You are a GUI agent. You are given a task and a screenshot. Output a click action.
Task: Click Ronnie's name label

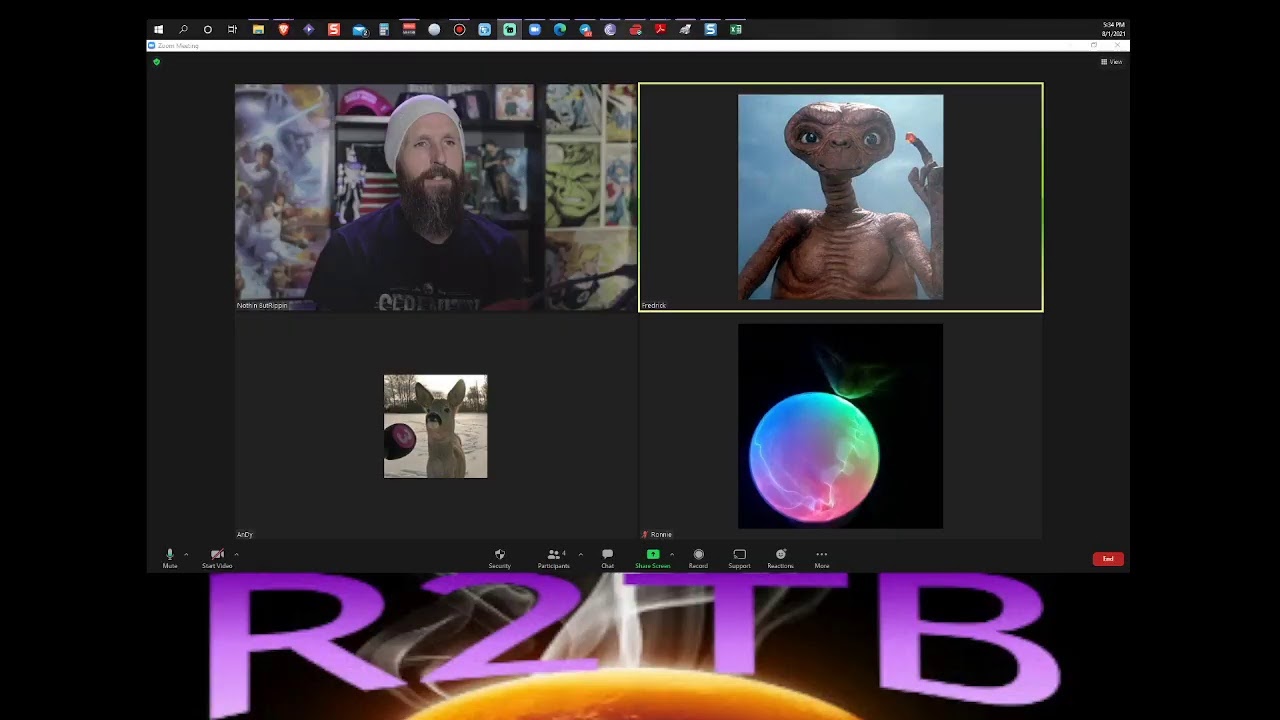[x=661, y=535]
